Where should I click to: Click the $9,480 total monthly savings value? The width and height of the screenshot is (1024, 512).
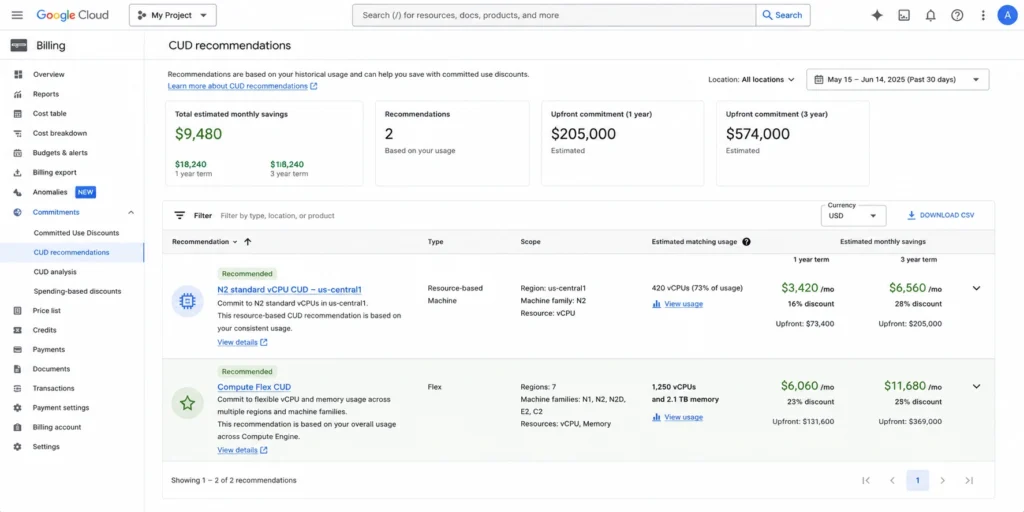[x=199, y=135]
